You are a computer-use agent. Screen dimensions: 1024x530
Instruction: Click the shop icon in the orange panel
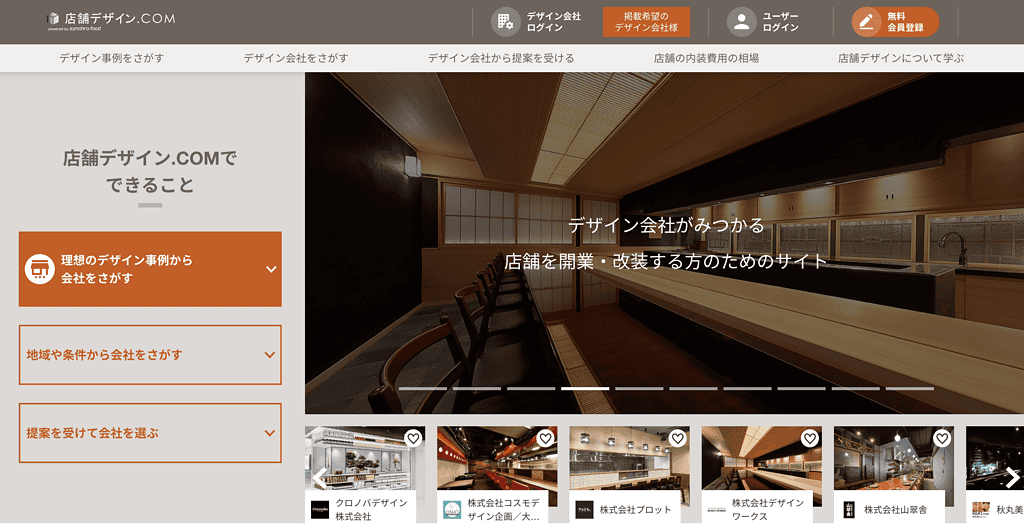(40, 269)
